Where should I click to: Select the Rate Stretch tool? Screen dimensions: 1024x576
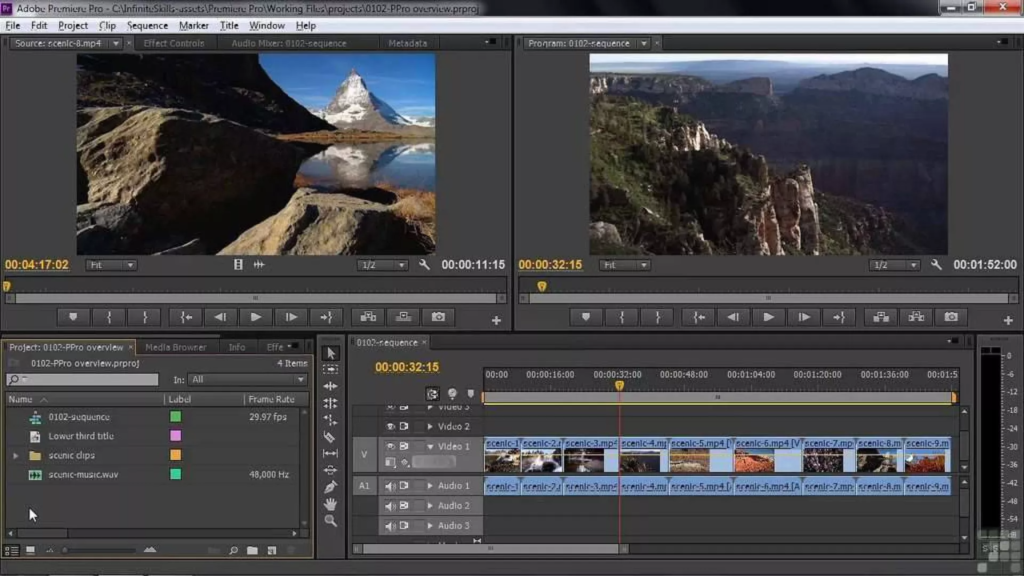tap(330, 420)
